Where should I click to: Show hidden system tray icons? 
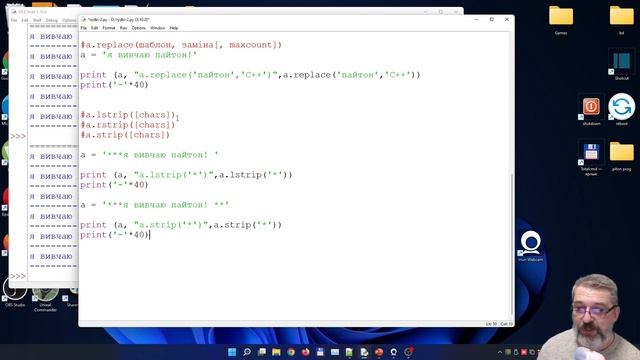coord(500,352)
